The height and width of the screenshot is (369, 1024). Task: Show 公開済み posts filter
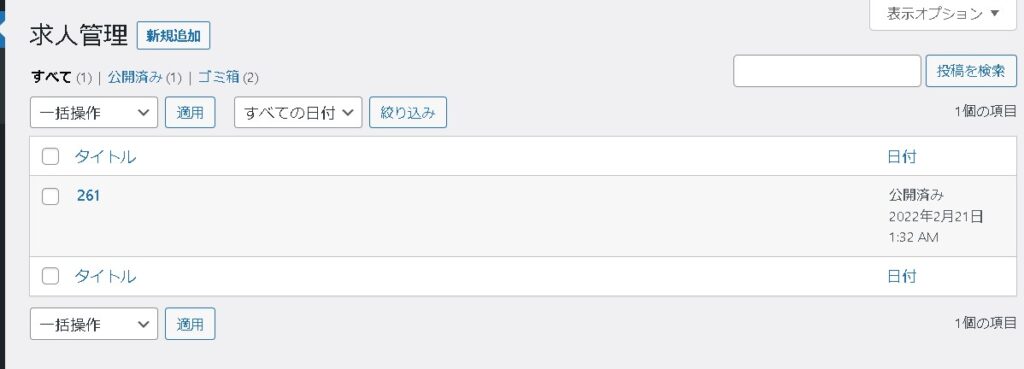(x=135, y=77)
